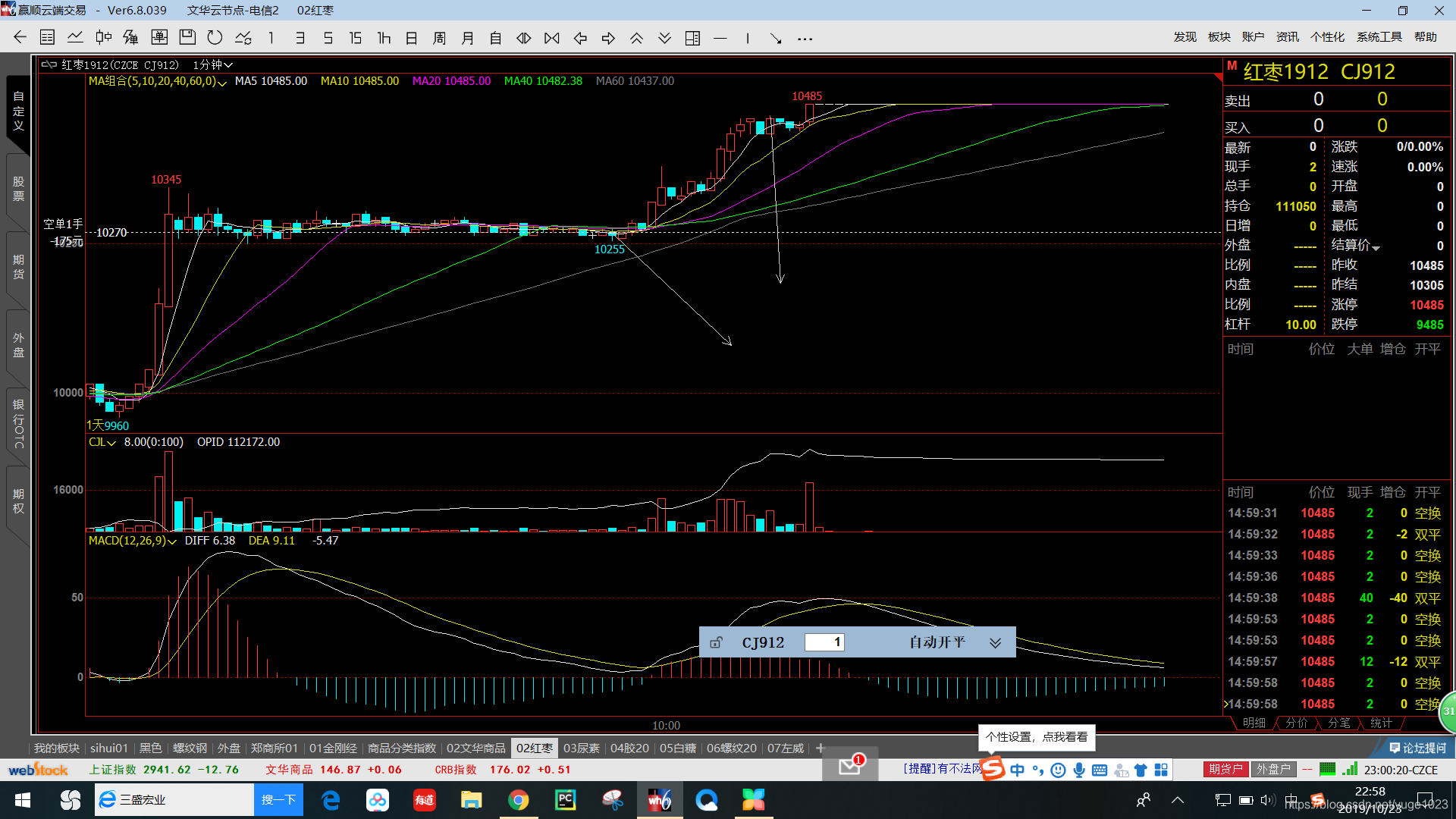Switch to daily (日) chart period
1456x819 pixels.
click(x=412, y=37)
